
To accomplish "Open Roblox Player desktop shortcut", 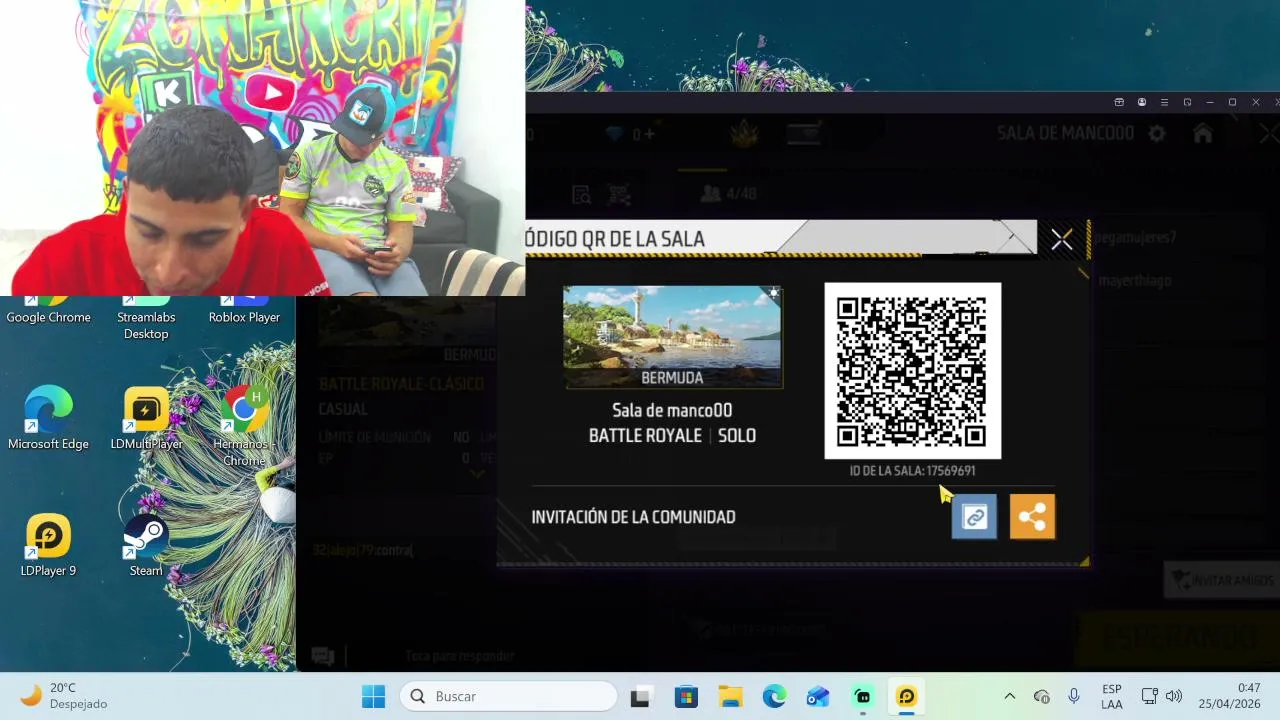I will click(244, 310).
